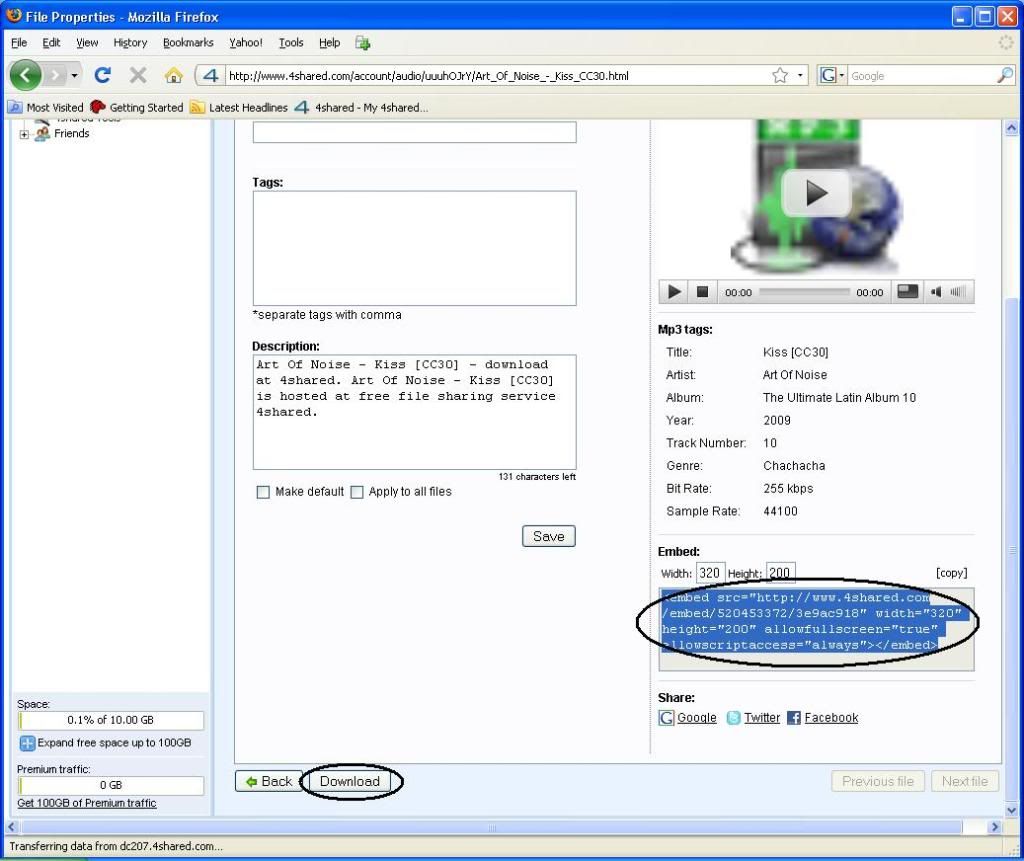Viewport: 1024px width, 861px height.
Task: Click the player bar Play button
Action: 674,292
